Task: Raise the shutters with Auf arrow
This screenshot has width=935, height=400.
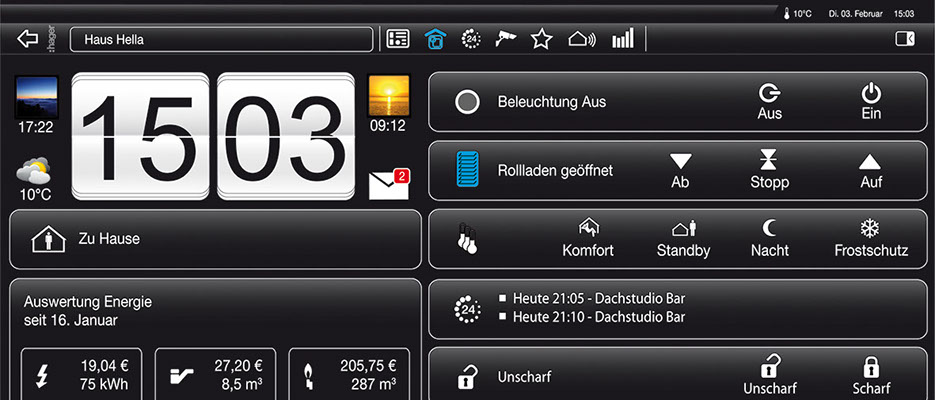Action: point(871,171)
